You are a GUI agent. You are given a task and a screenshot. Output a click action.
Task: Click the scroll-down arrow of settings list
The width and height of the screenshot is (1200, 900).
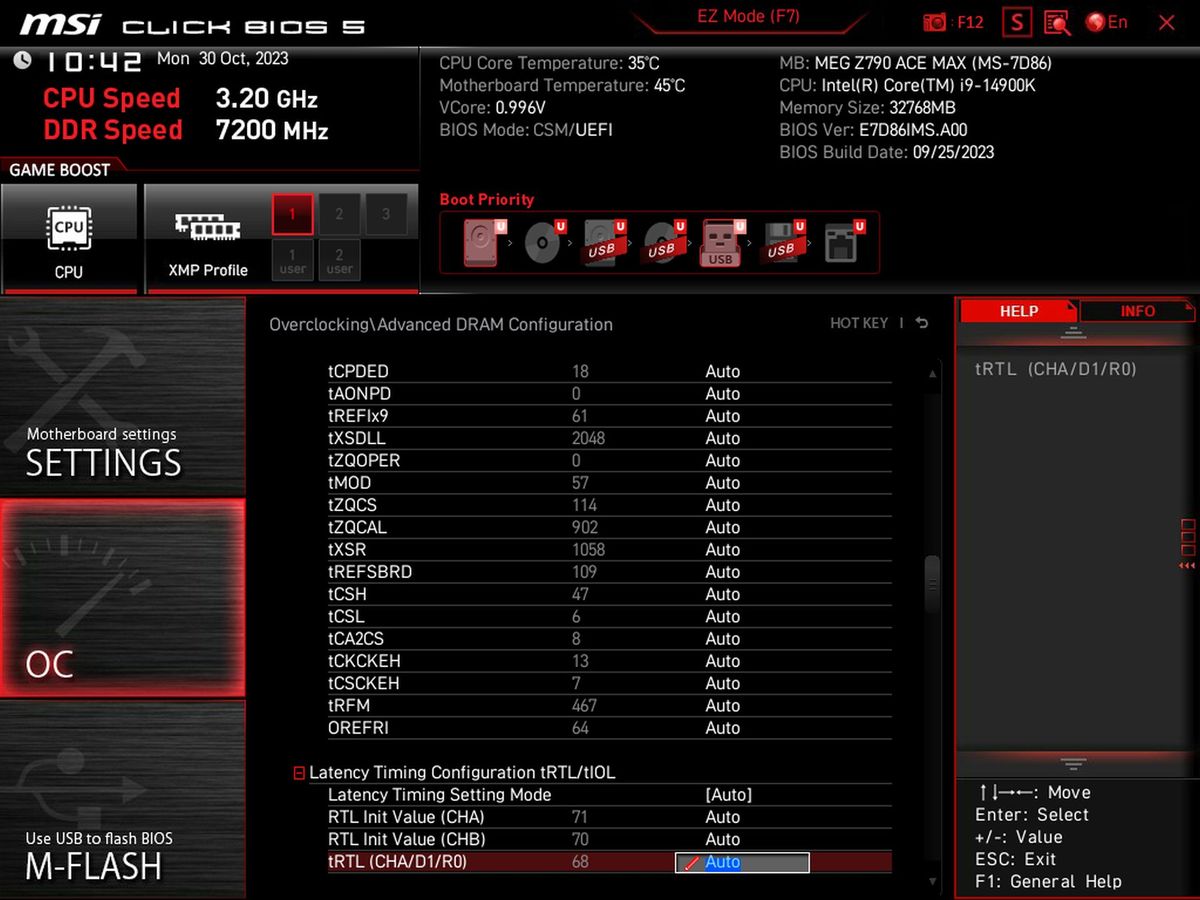[x=933, y=882]
